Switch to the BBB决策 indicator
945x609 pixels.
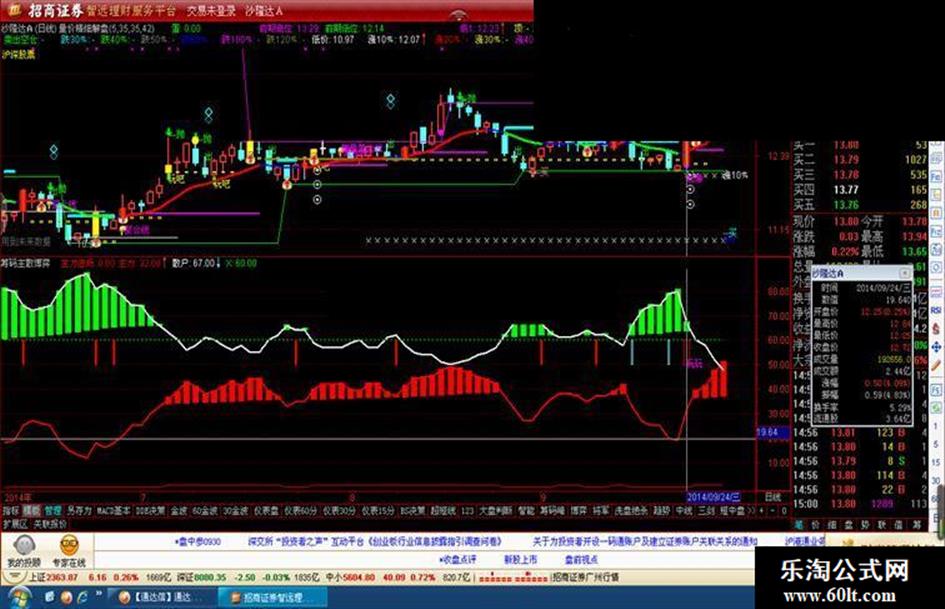(150, 511)
